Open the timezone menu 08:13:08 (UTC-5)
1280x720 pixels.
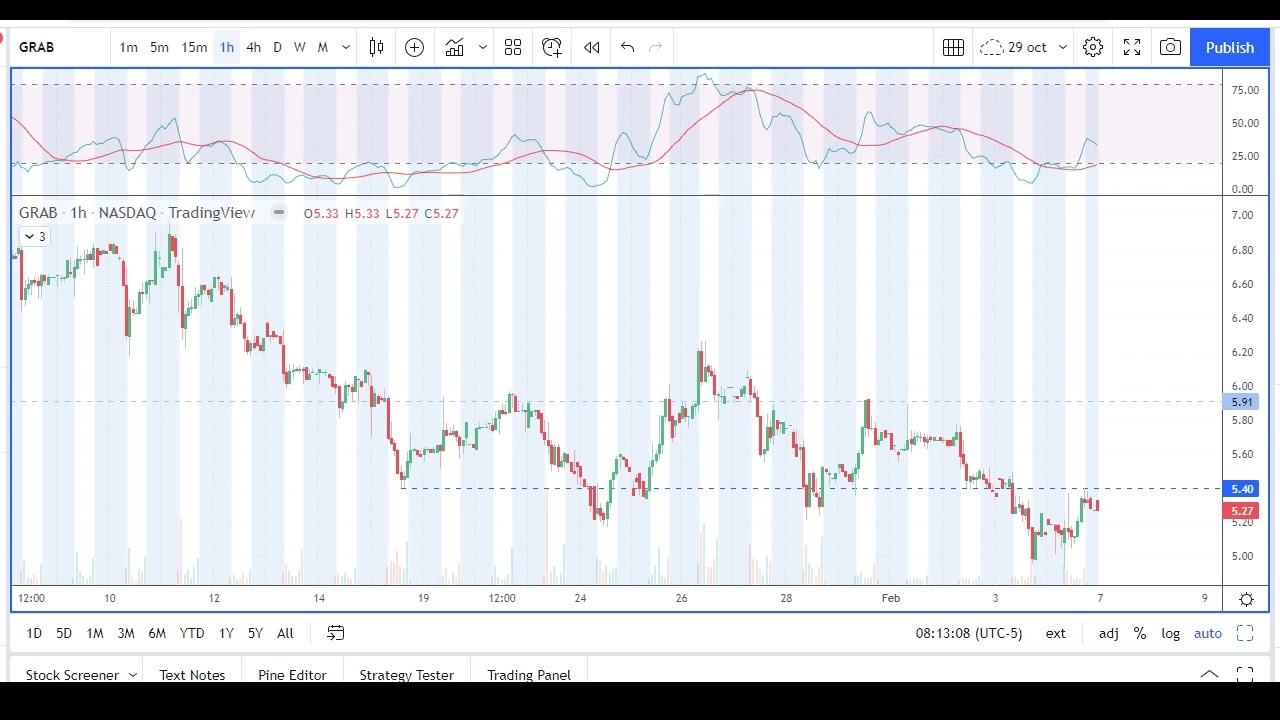point(969,633)
